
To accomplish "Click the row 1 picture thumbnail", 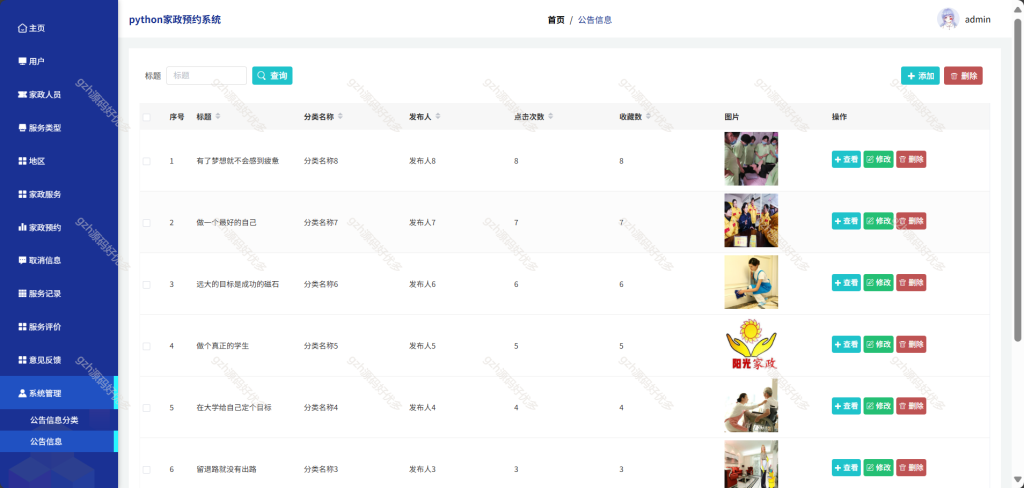I will pyautogui.click(x=751, y=159).
